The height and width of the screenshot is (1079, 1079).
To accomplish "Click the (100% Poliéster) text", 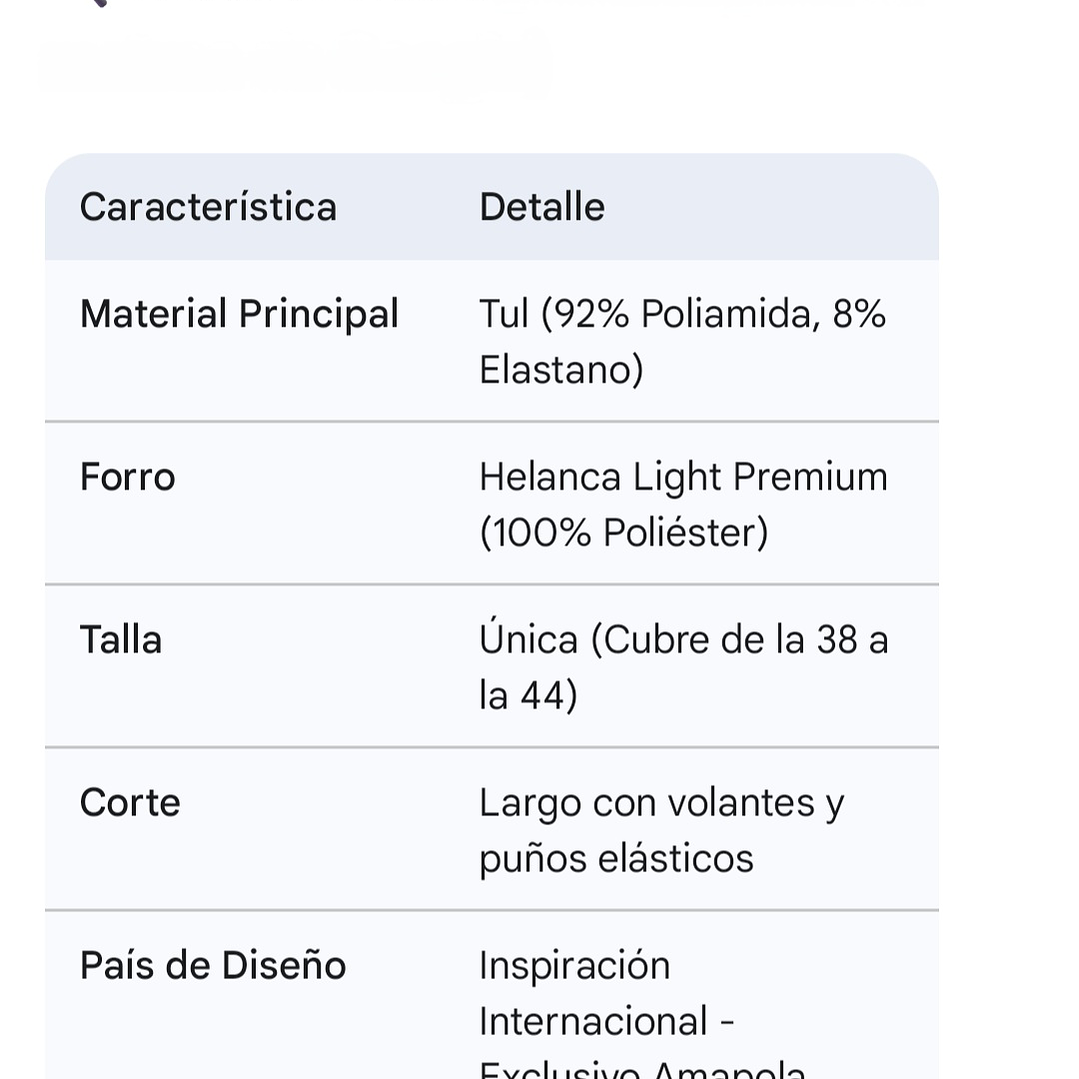I will pyautogui.click(x=624, y=533).
